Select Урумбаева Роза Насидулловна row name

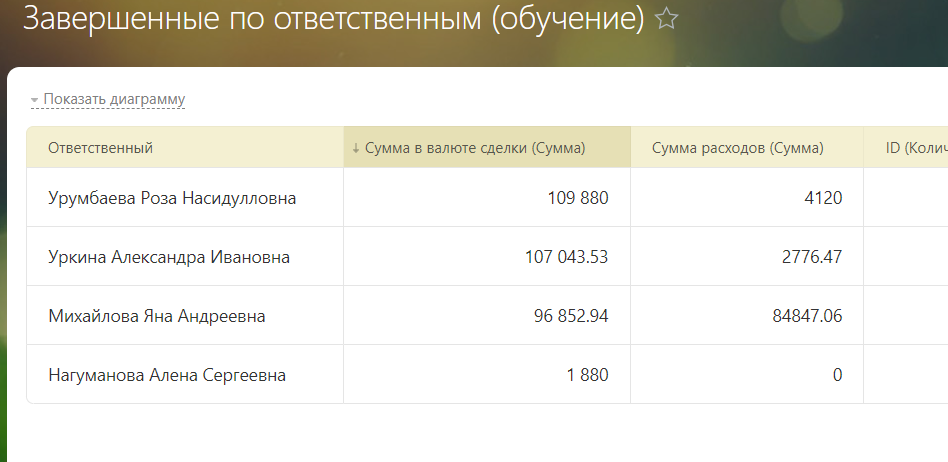tap(172, 198)
